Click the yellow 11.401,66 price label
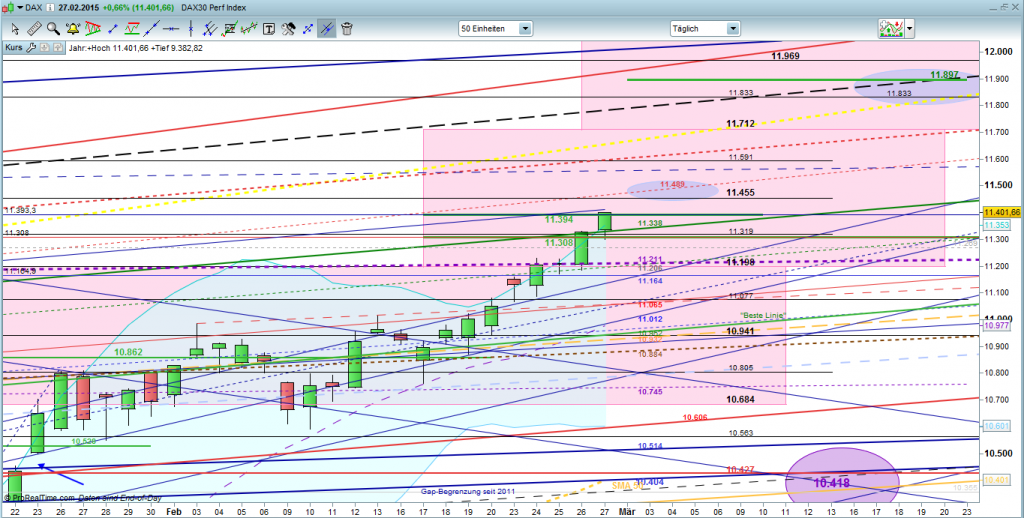Image resolution: width=1024 pixels, height=518 pixels. coord(1001,212)
